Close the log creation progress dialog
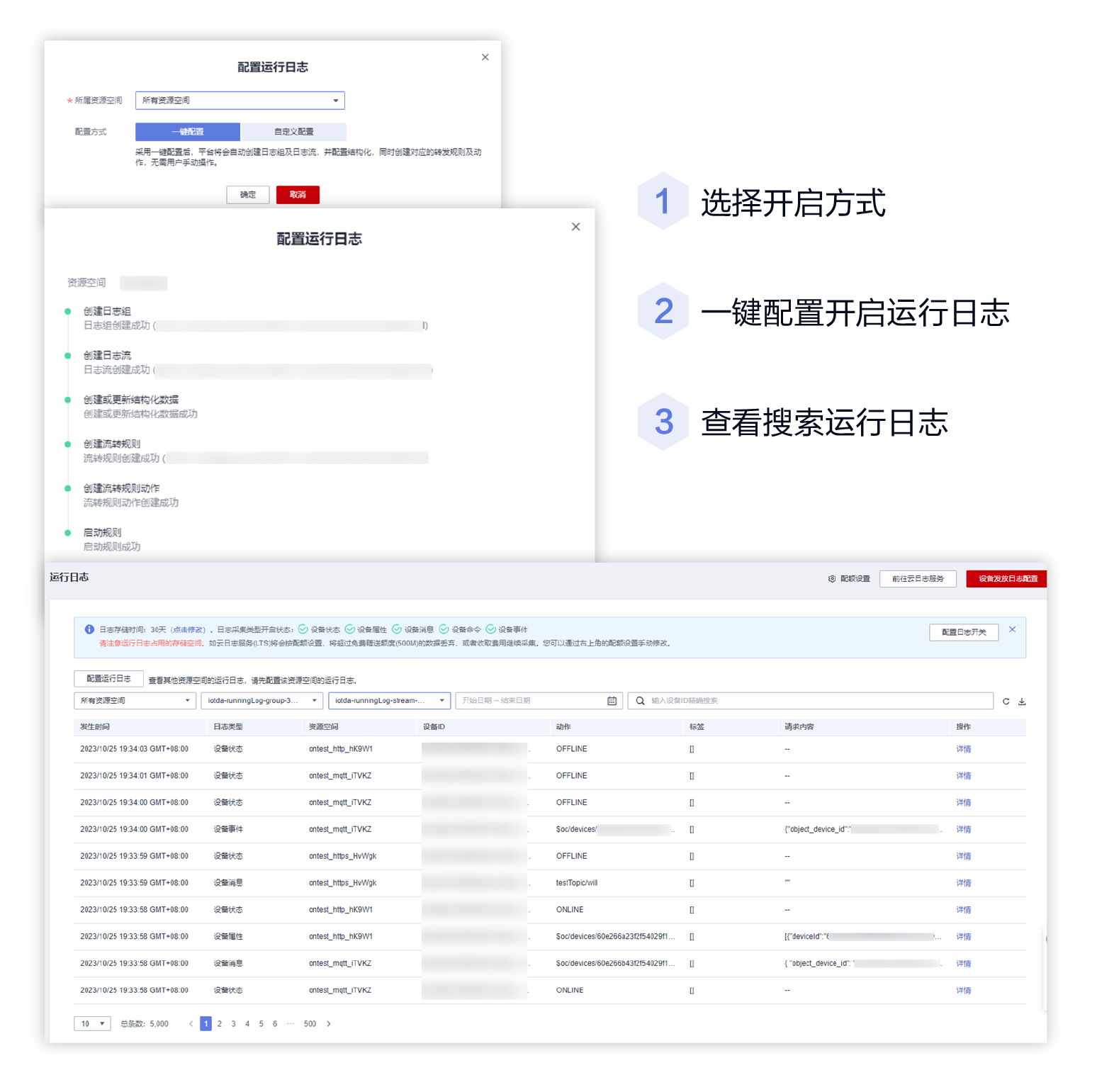 click(575, 227)
